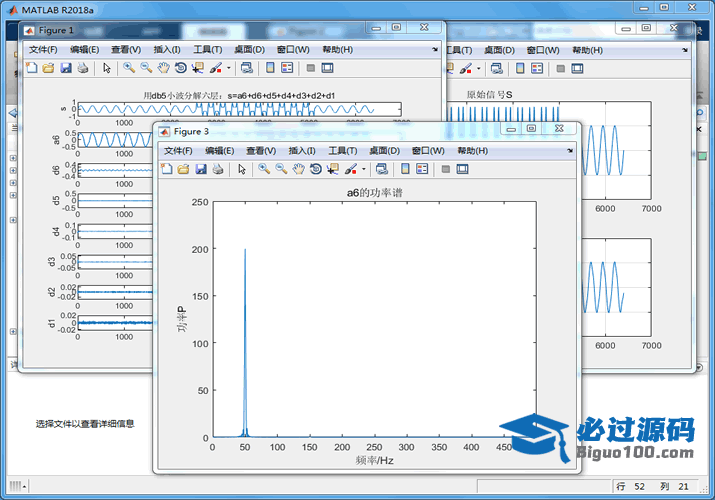Screen dimensions: 715x500
Task: Click the Zoom In tool in Figure 3
Action: click(x=264, y=169)
